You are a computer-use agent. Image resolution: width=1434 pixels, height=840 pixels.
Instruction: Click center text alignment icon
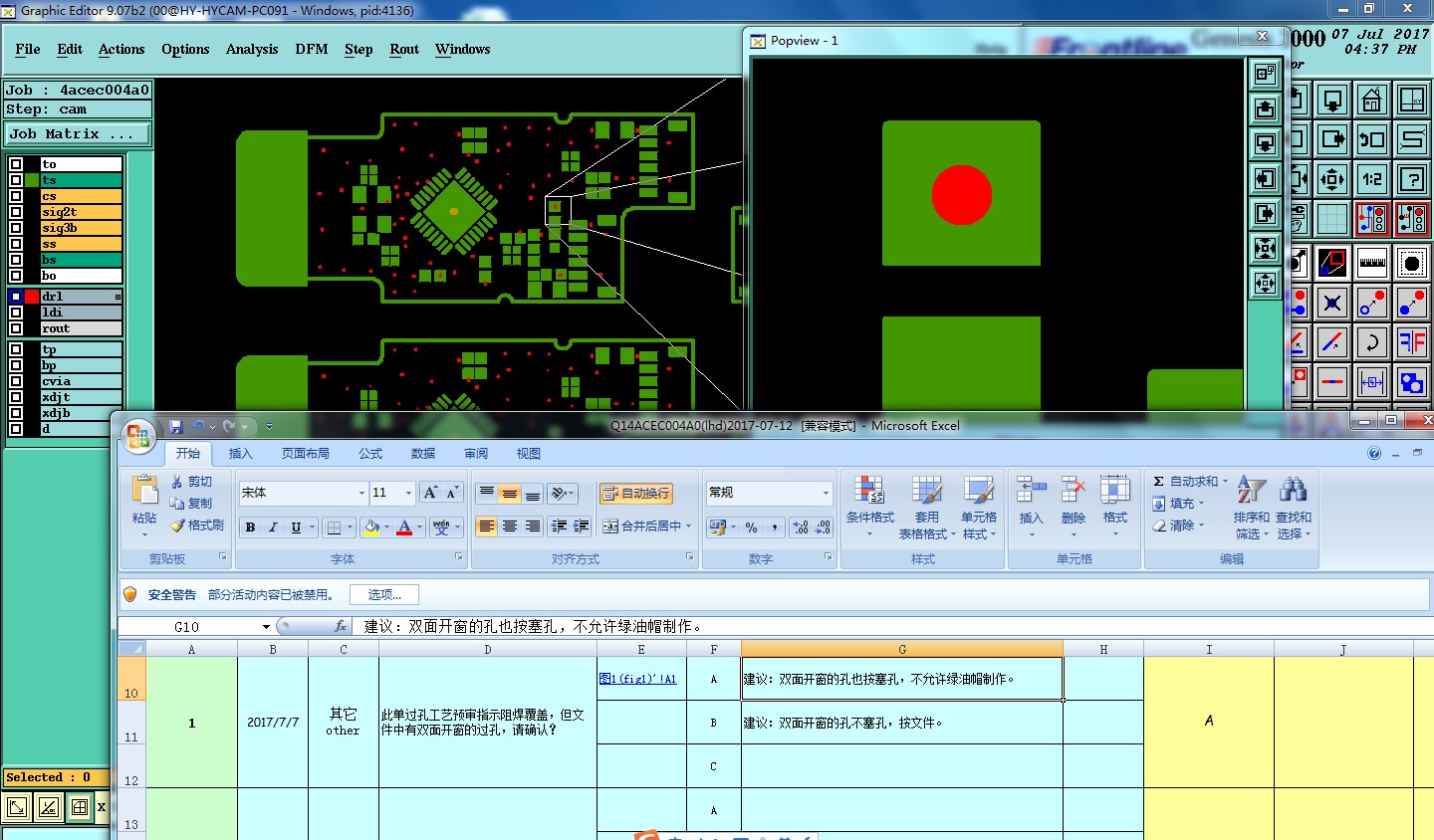coord(509,526)
